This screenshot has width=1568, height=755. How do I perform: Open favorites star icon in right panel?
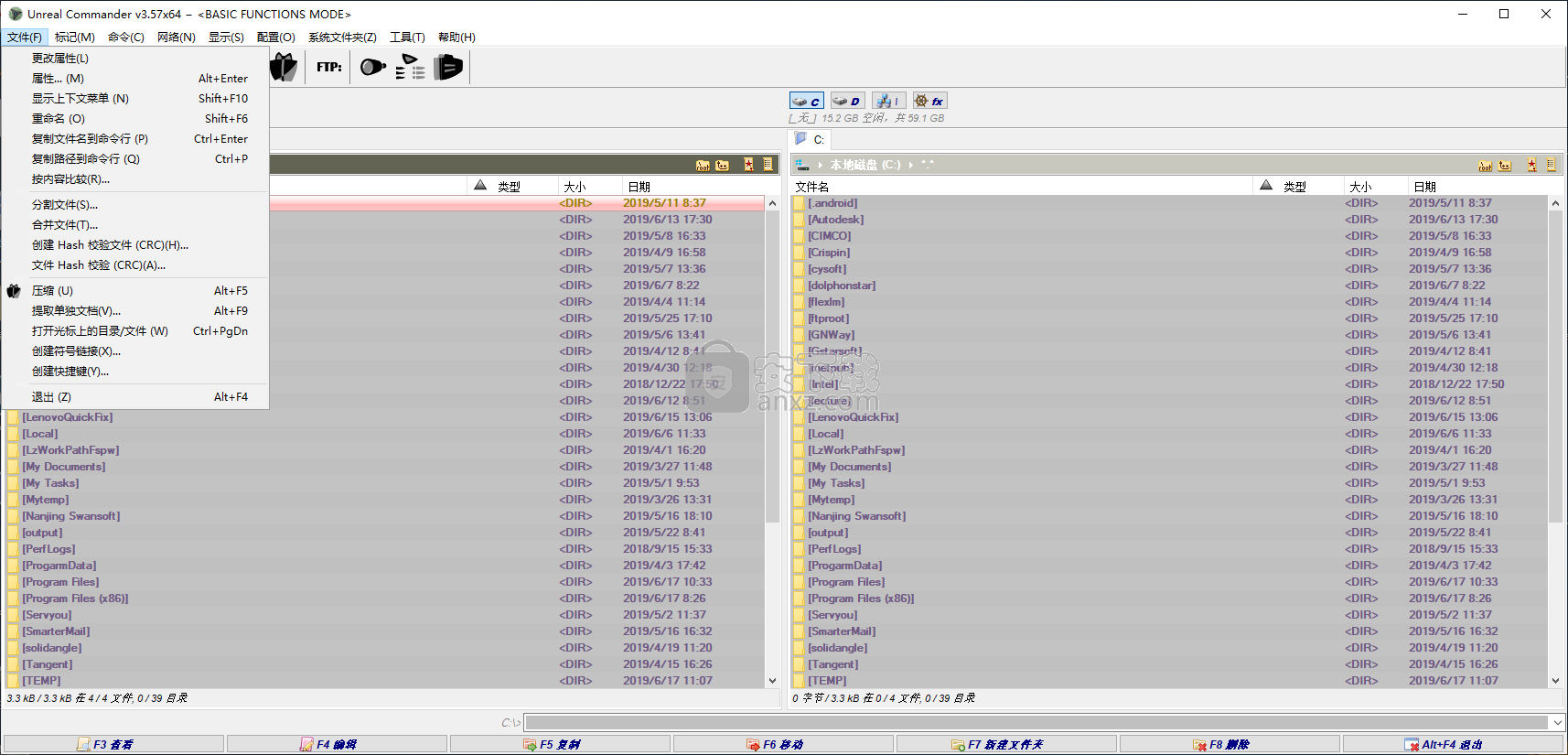click(1531, 166)
